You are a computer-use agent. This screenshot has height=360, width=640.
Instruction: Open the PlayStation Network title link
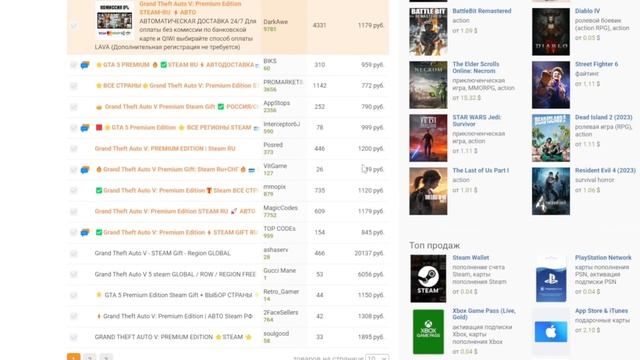(x=603, y=258)
